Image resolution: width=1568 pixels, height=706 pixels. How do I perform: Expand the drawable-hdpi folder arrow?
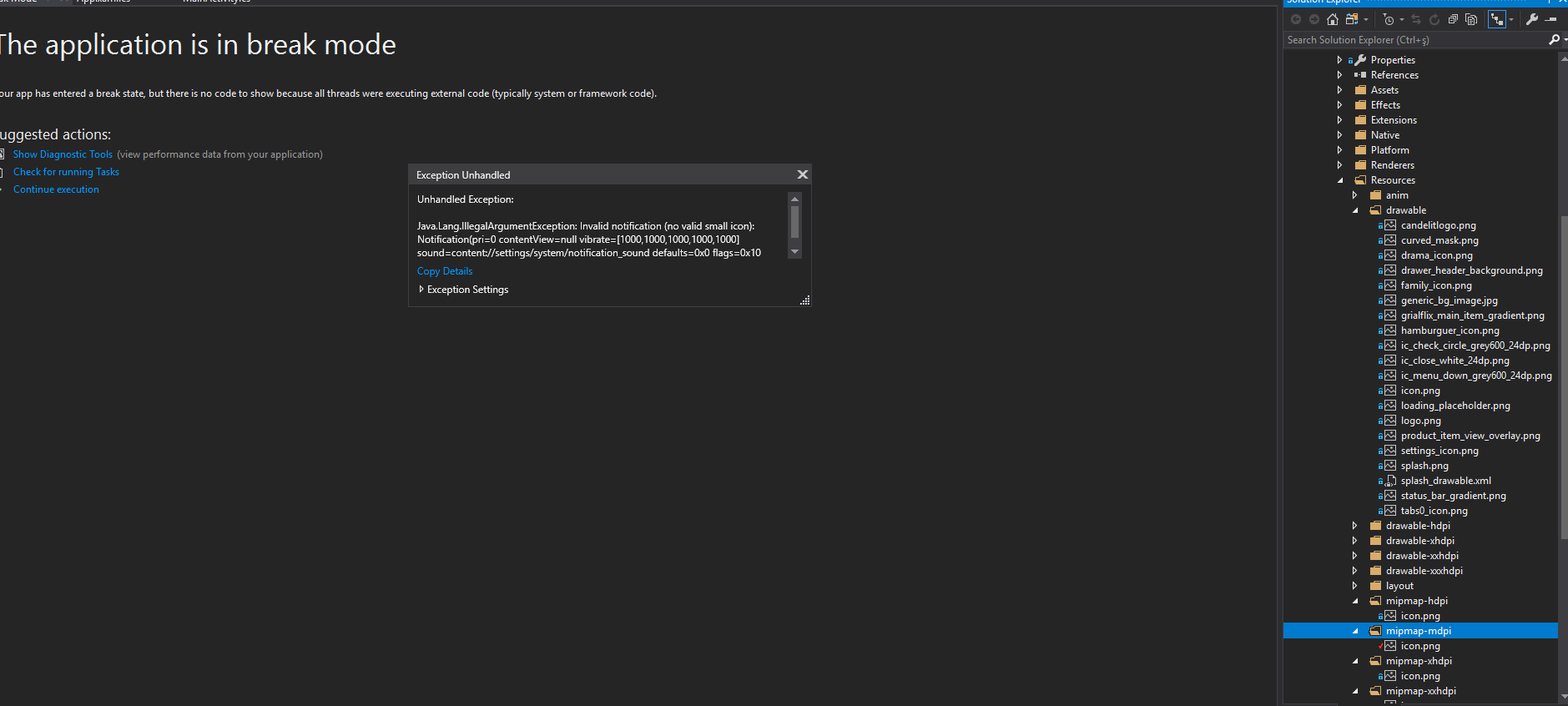[x=1355, y=526]
